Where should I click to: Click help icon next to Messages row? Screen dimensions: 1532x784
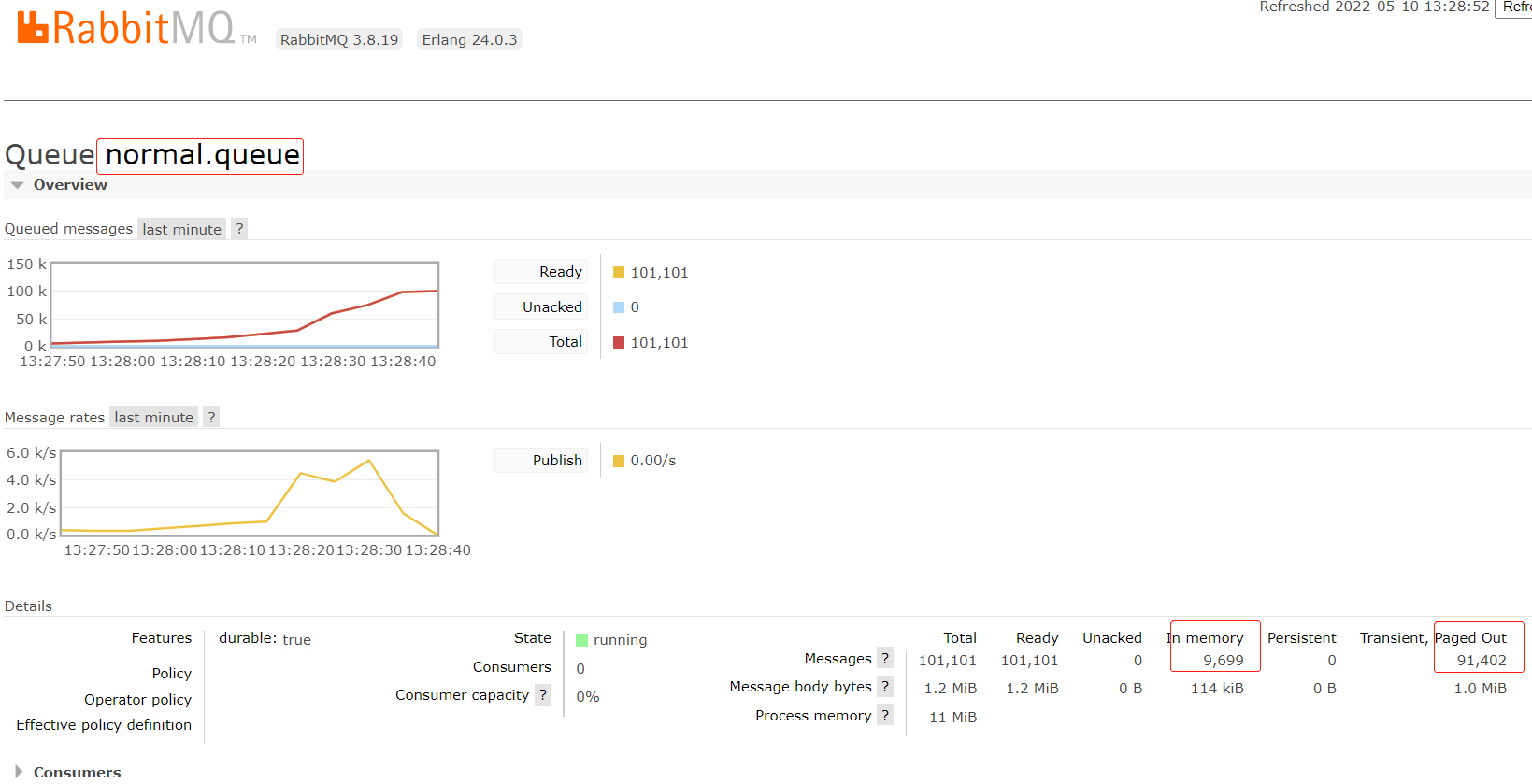[885, 659]
